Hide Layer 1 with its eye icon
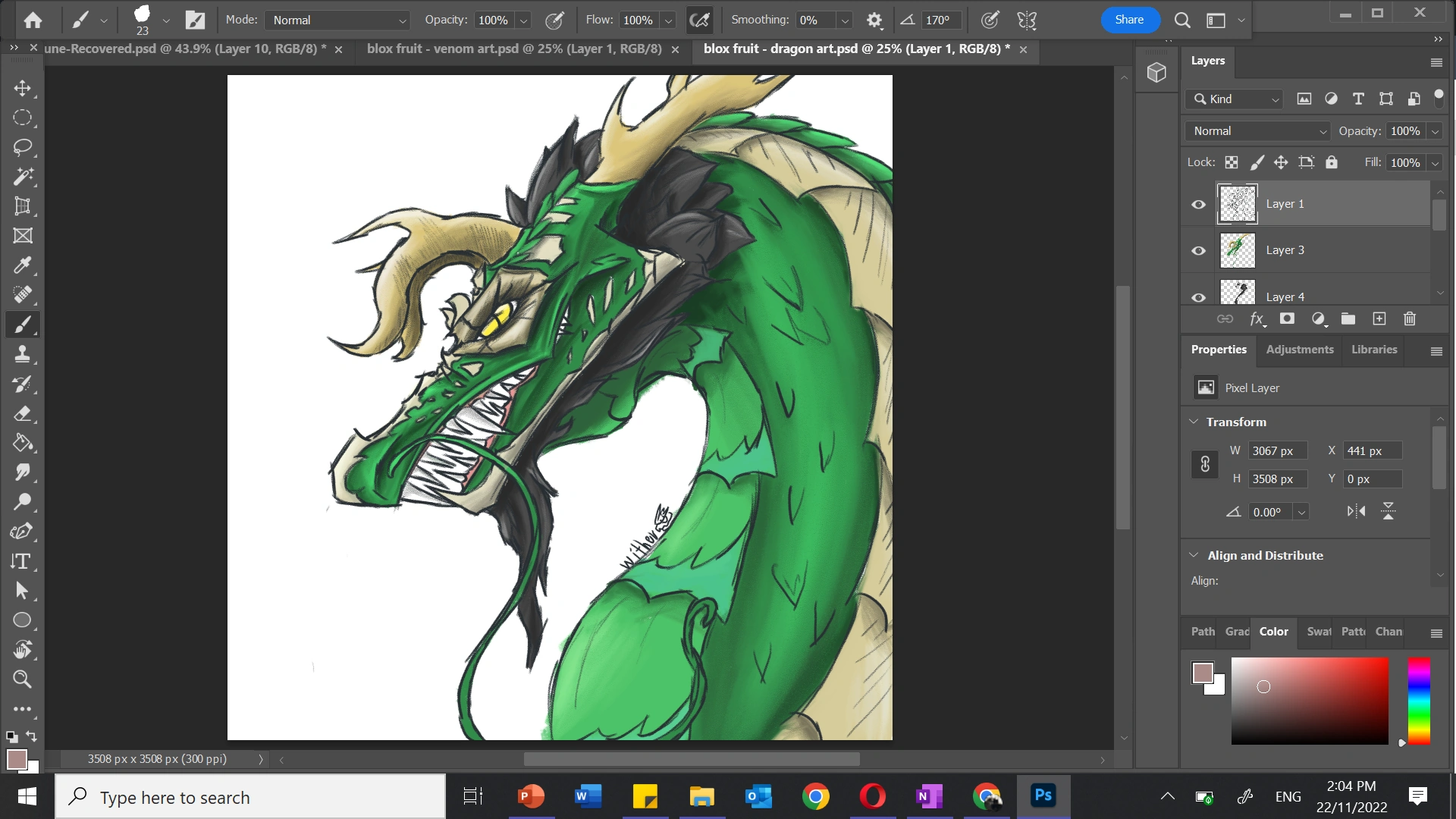The image size is (1456, 819). tap(1198, 205)
